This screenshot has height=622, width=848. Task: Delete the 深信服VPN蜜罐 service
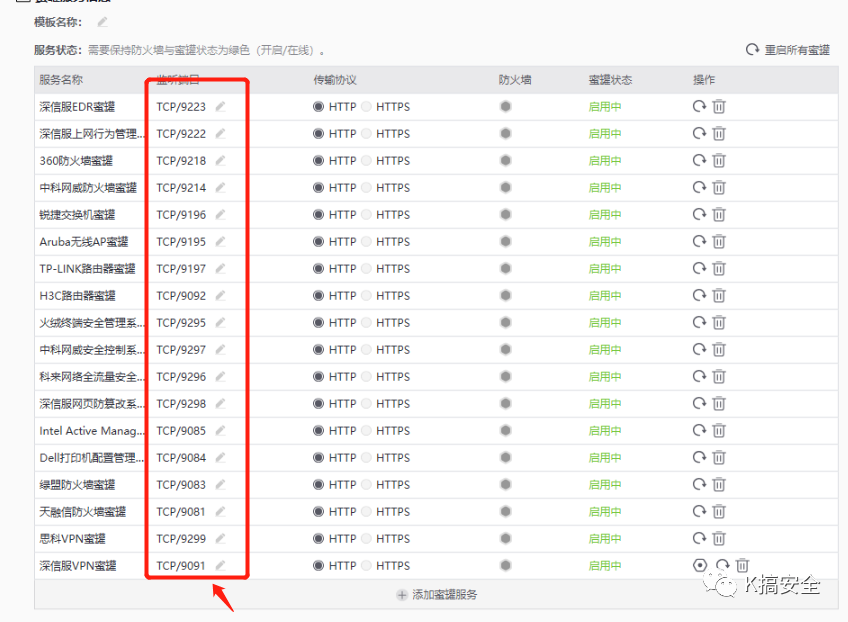(x=743, y=566)
